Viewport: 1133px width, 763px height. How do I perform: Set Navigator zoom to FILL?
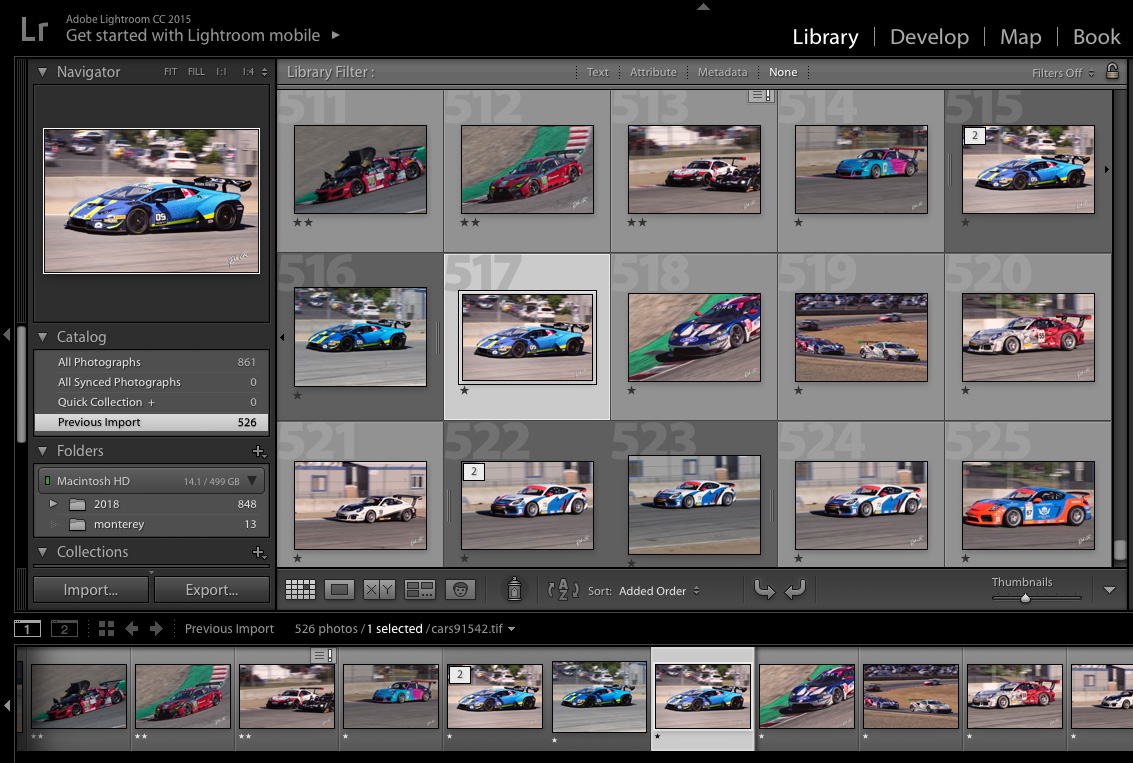click(196, 72)
